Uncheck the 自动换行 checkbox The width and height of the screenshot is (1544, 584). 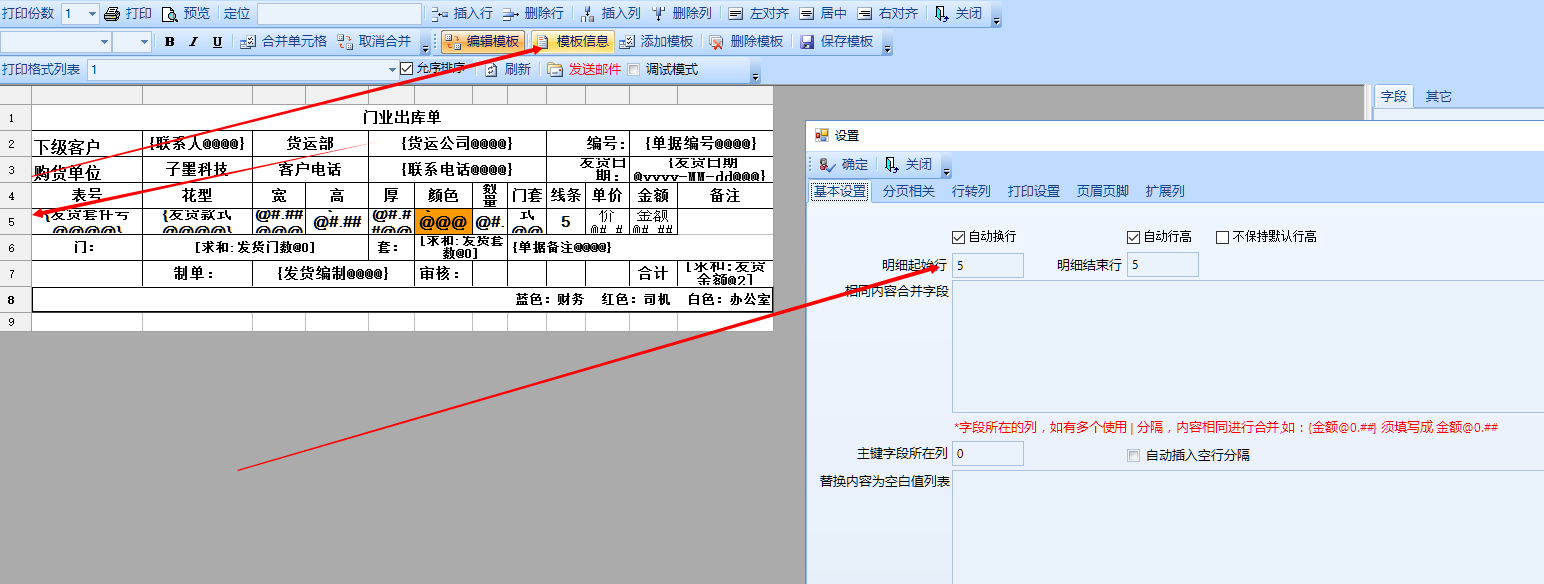coord(960,237)
